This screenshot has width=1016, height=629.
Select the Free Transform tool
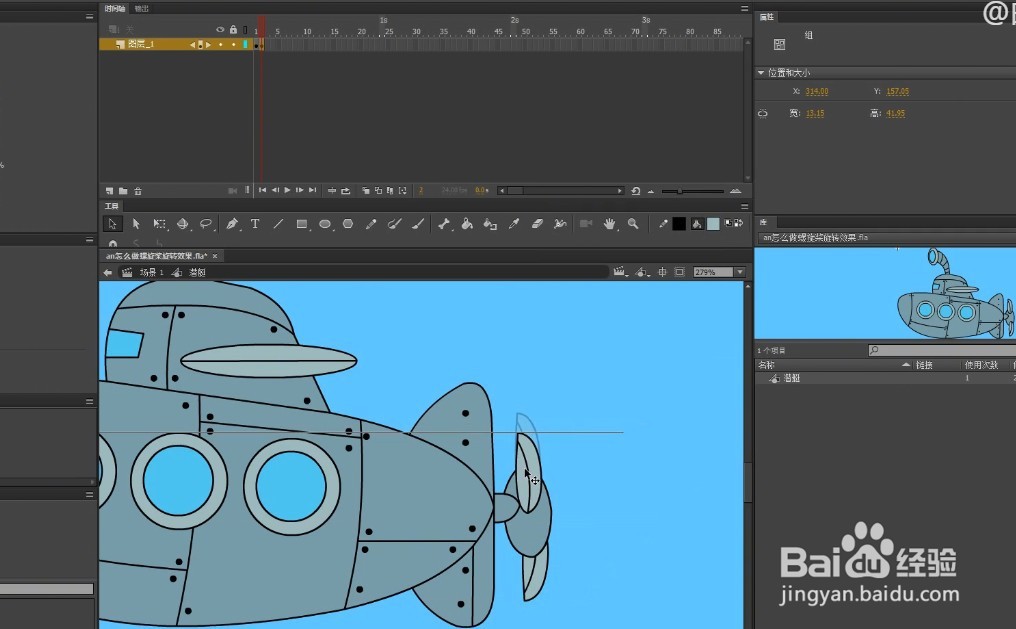[159, 223]
